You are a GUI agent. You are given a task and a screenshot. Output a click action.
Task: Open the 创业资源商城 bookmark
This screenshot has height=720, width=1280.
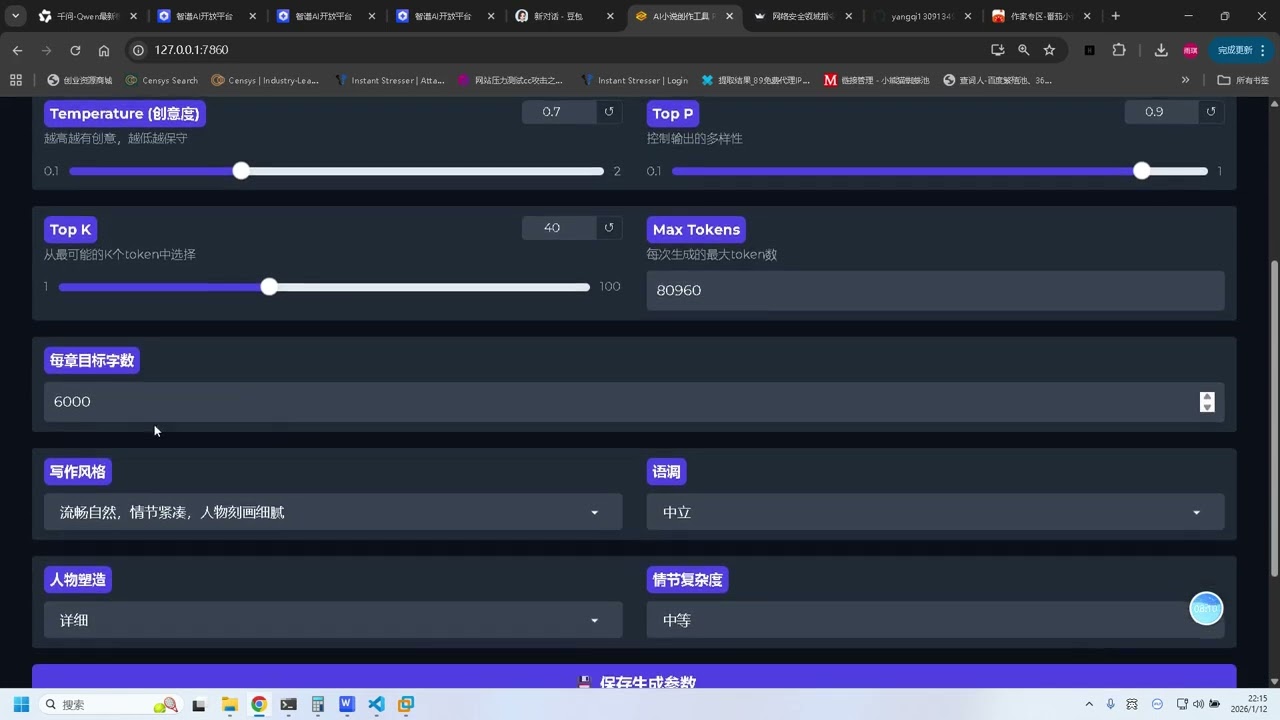point(80,80)
